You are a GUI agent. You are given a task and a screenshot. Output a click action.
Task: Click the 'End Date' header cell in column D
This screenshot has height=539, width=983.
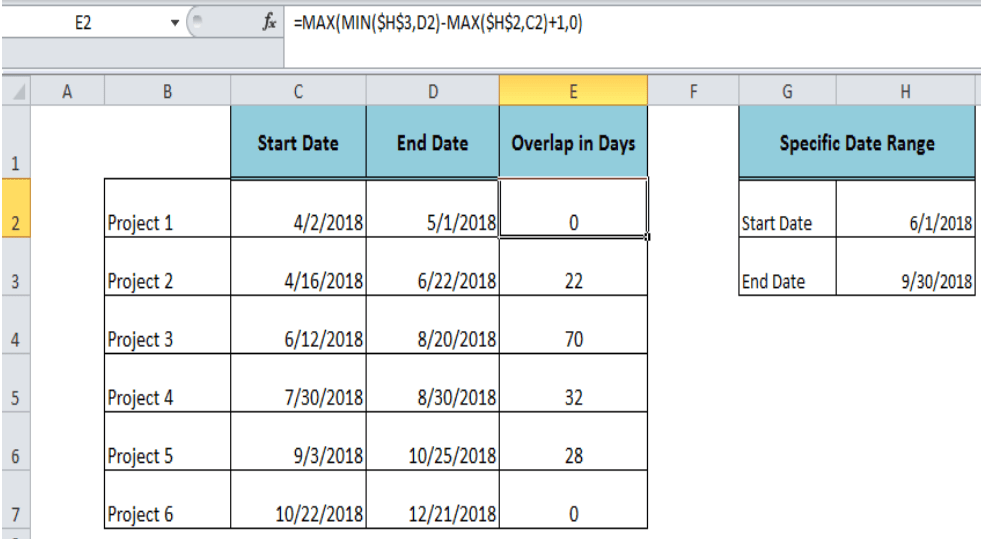[433, 142]
